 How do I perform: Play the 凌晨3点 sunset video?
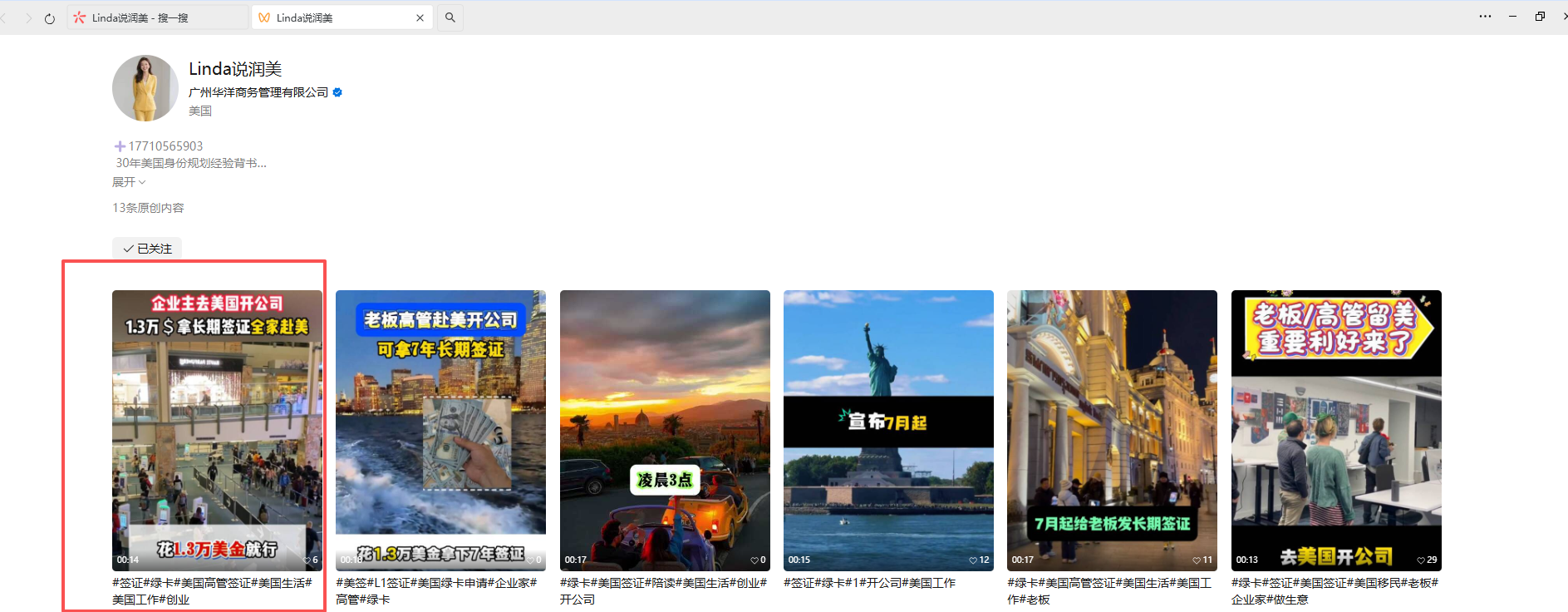[x=665, y=430]
